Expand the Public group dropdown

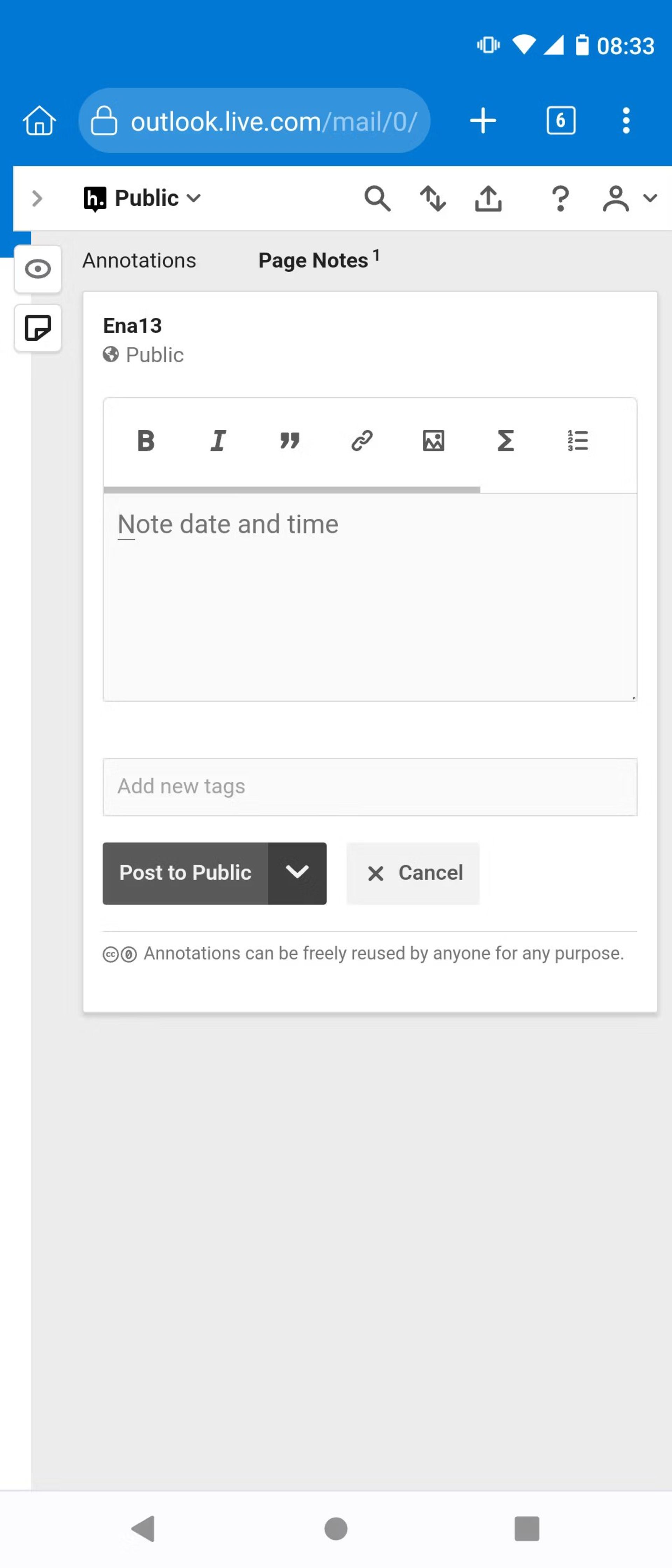tap(142, 198)
